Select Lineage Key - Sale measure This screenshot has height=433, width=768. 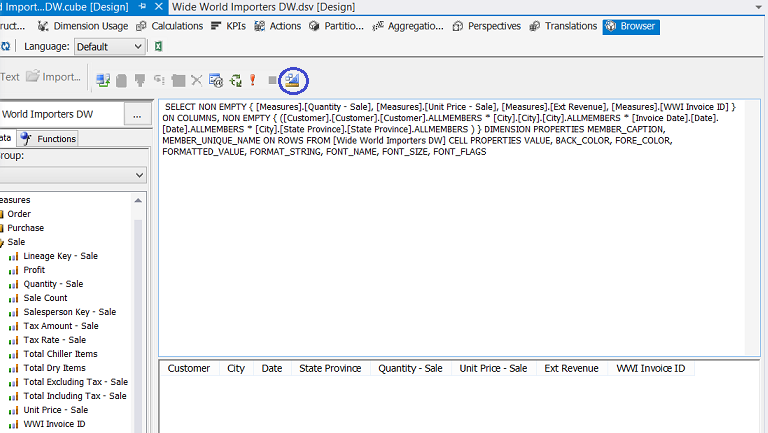pyautogui.click(x=60, y=256)
